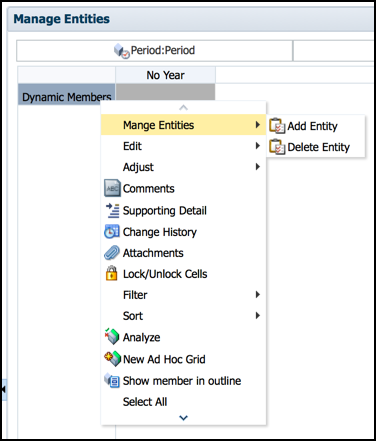Select Change History menu entry

click(x=183, y=232)
